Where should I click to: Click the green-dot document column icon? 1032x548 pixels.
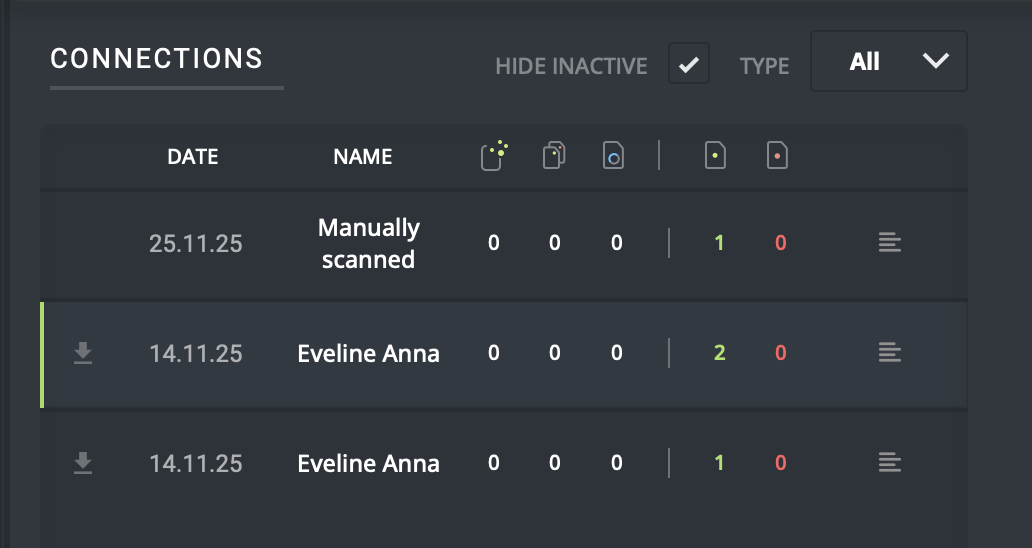click(x=715, y=156)
